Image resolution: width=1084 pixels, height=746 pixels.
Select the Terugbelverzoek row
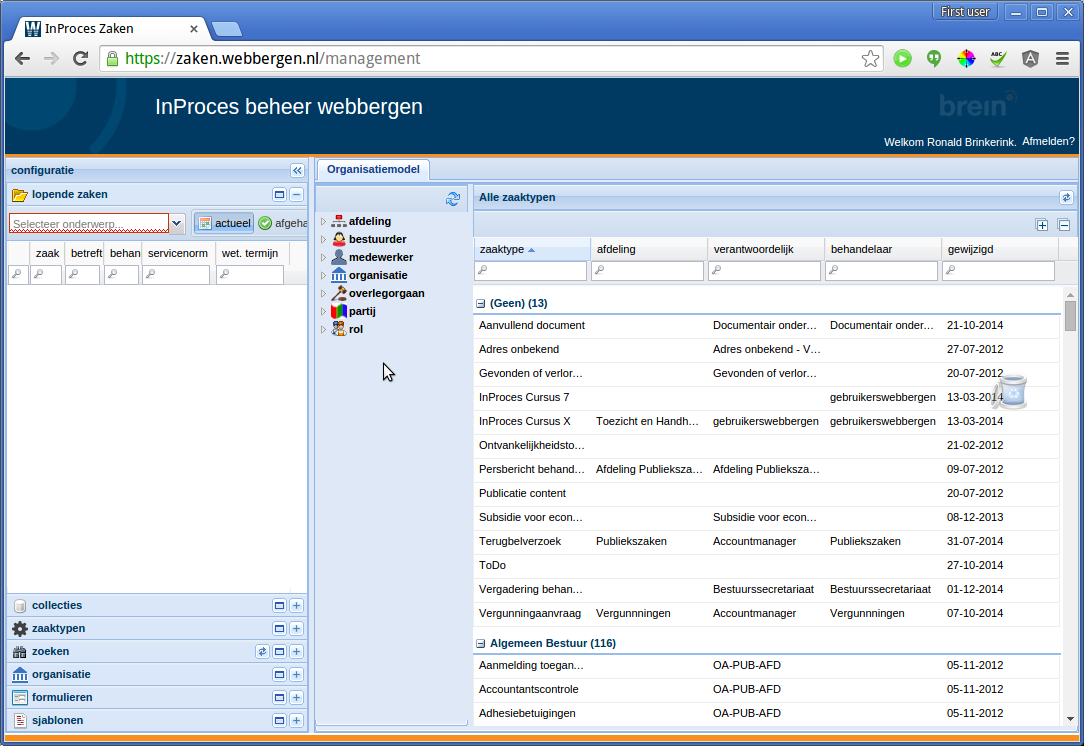click(767, 542)
